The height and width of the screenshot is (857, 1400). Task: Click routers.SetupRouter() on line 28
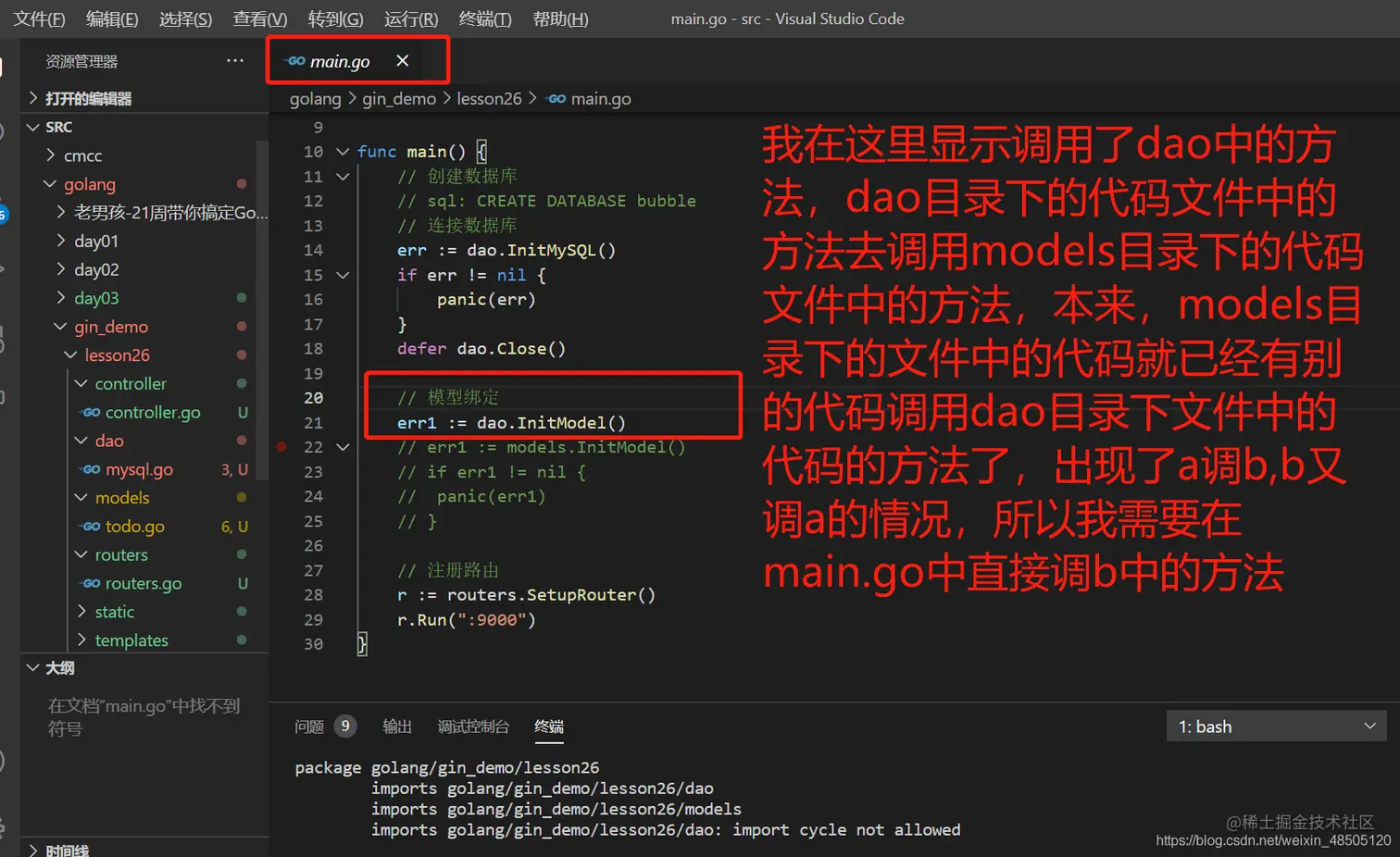[551, 595]
